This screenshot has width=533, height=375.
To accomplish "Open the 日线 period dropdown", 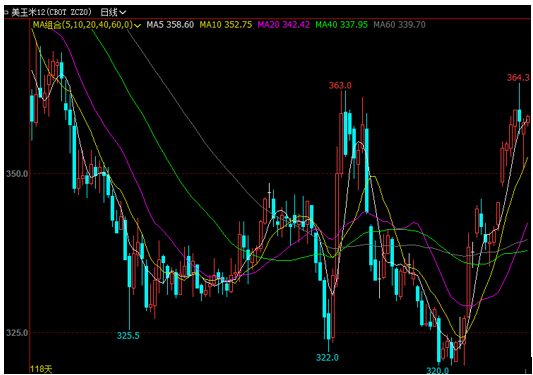I will pos(113,13).
